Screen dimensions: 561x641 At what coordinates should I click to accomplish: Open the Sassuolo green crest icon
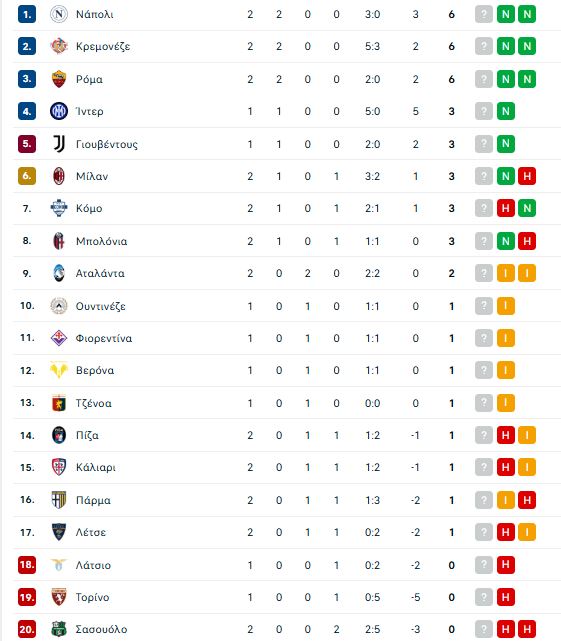[x=58, y=629]
